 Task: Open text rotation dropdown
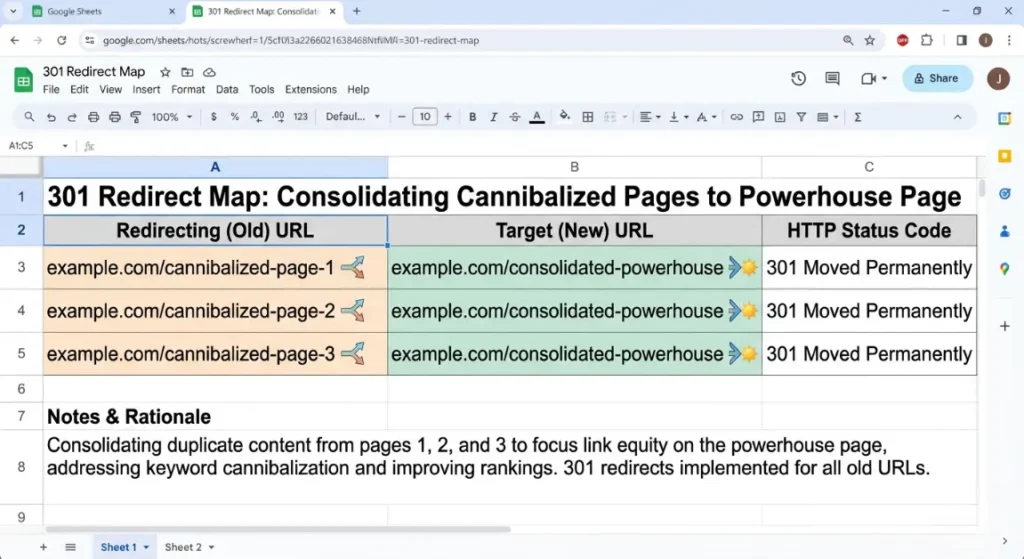point(707,117)
